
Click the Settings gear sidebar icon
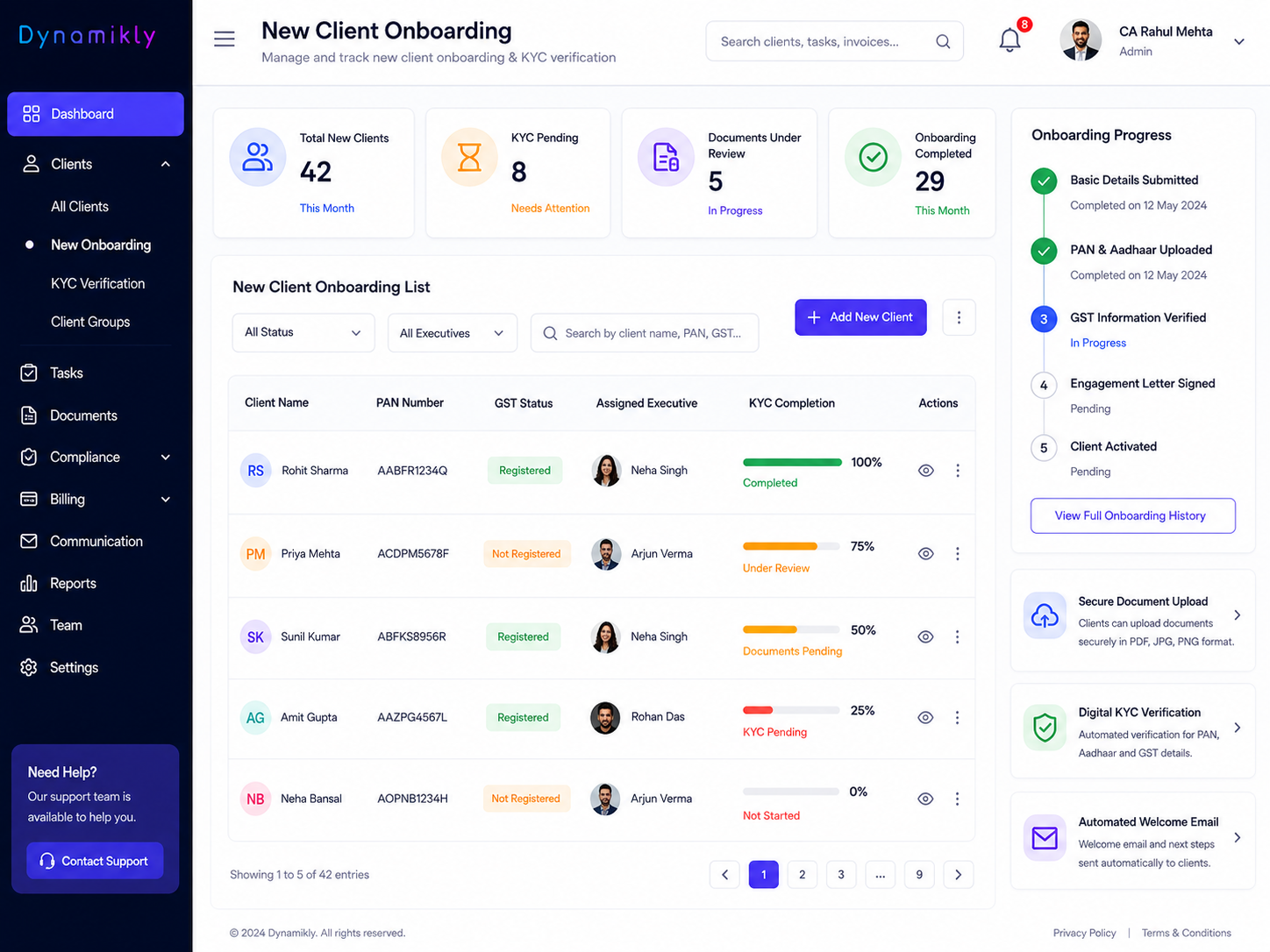coord(29,668)
